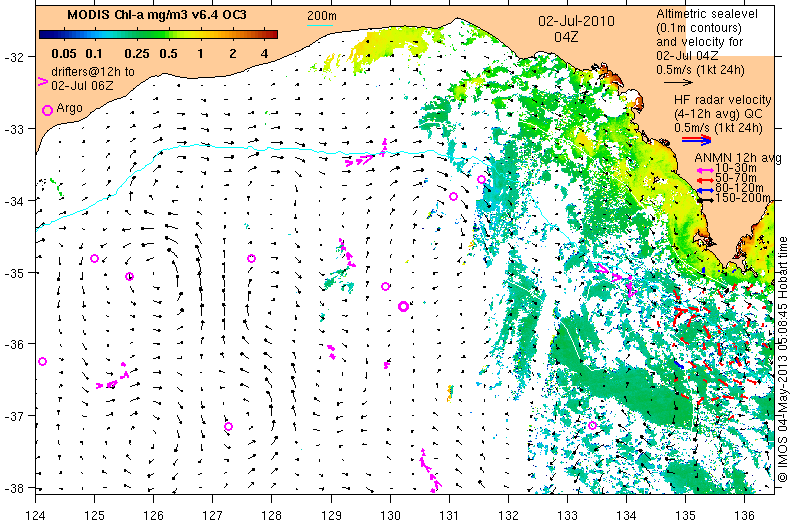Click the blue 80-120m ANMN arrow
The height and width of the screenshot is (520, 800).
pyautogui.click(x=706, y=190)
